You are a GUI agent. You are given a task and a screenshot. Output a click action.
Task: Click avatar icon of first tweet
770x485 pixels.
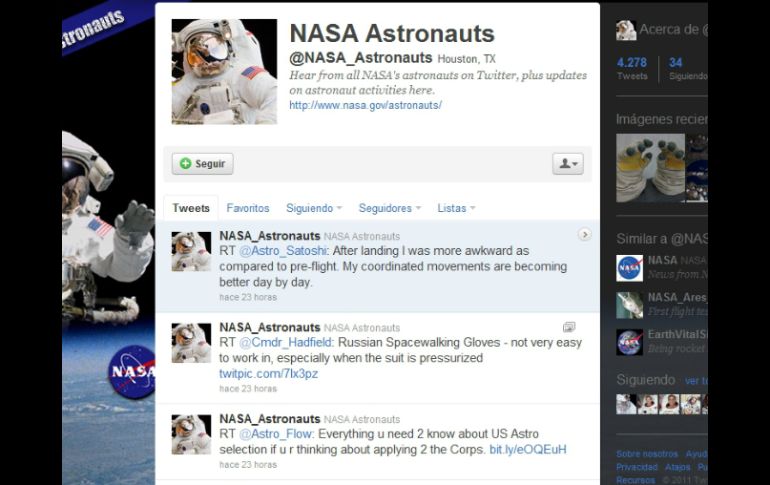coord(191,252)
